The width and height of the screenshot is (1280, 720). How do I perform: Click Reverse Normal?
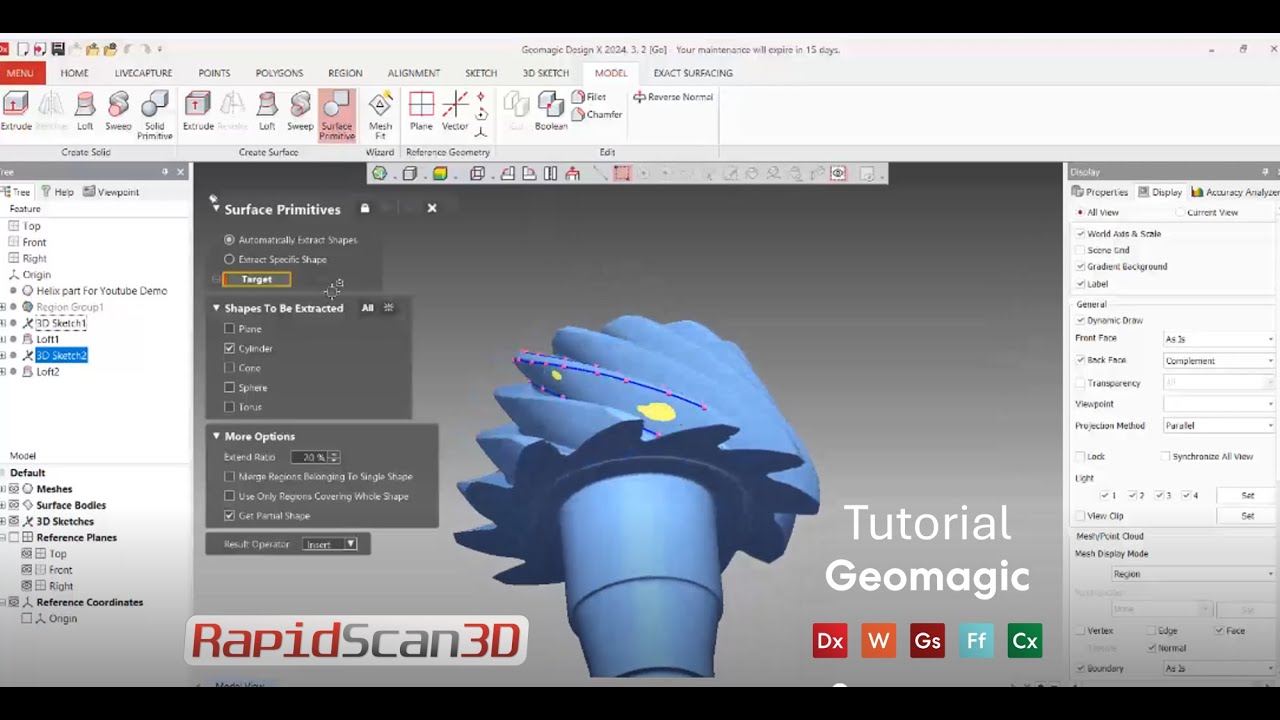[673, 97]
